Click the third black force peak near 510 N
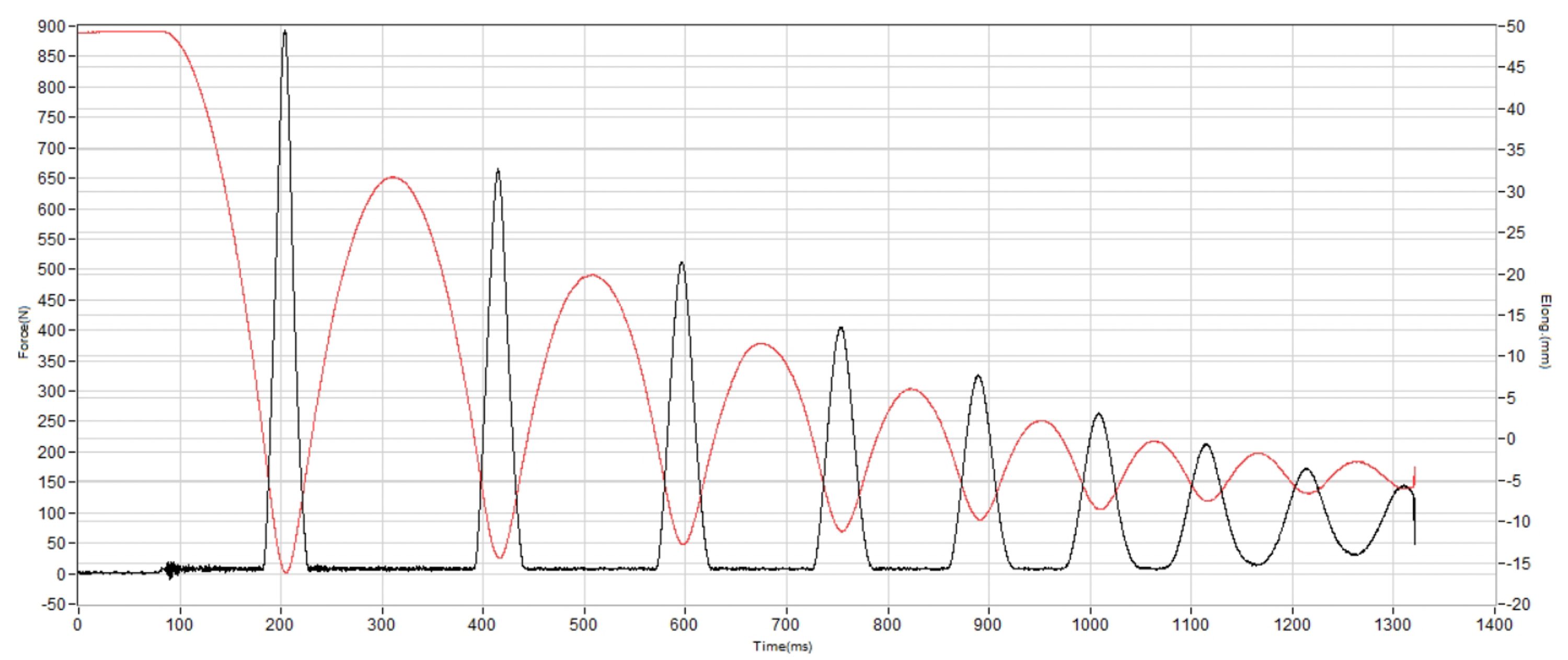Image resolution: width=1568 pixels, height=660 pixels. click(x=682, y=263)
